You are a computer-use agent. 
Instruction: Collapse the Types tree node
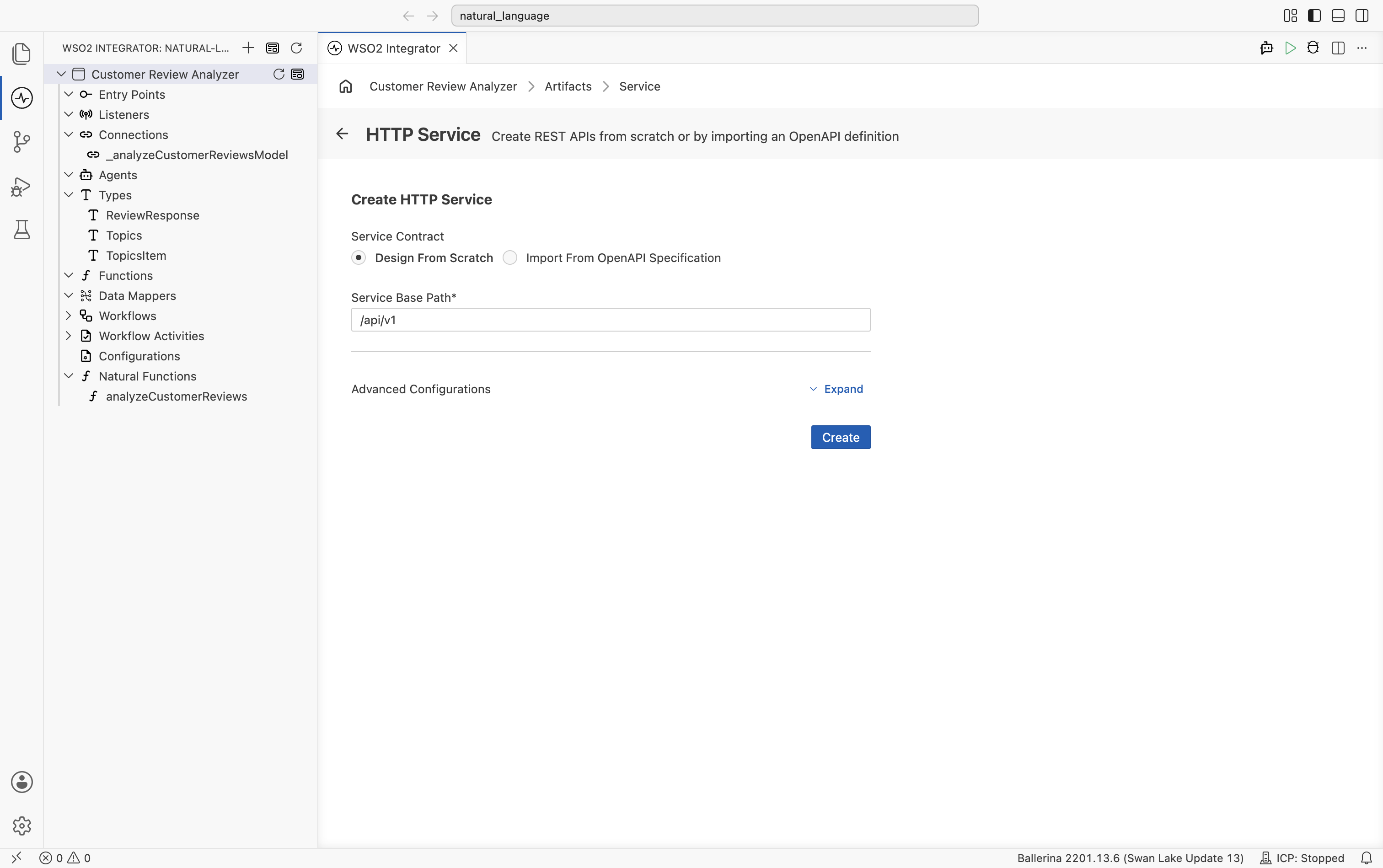click(x=68, y=195)
